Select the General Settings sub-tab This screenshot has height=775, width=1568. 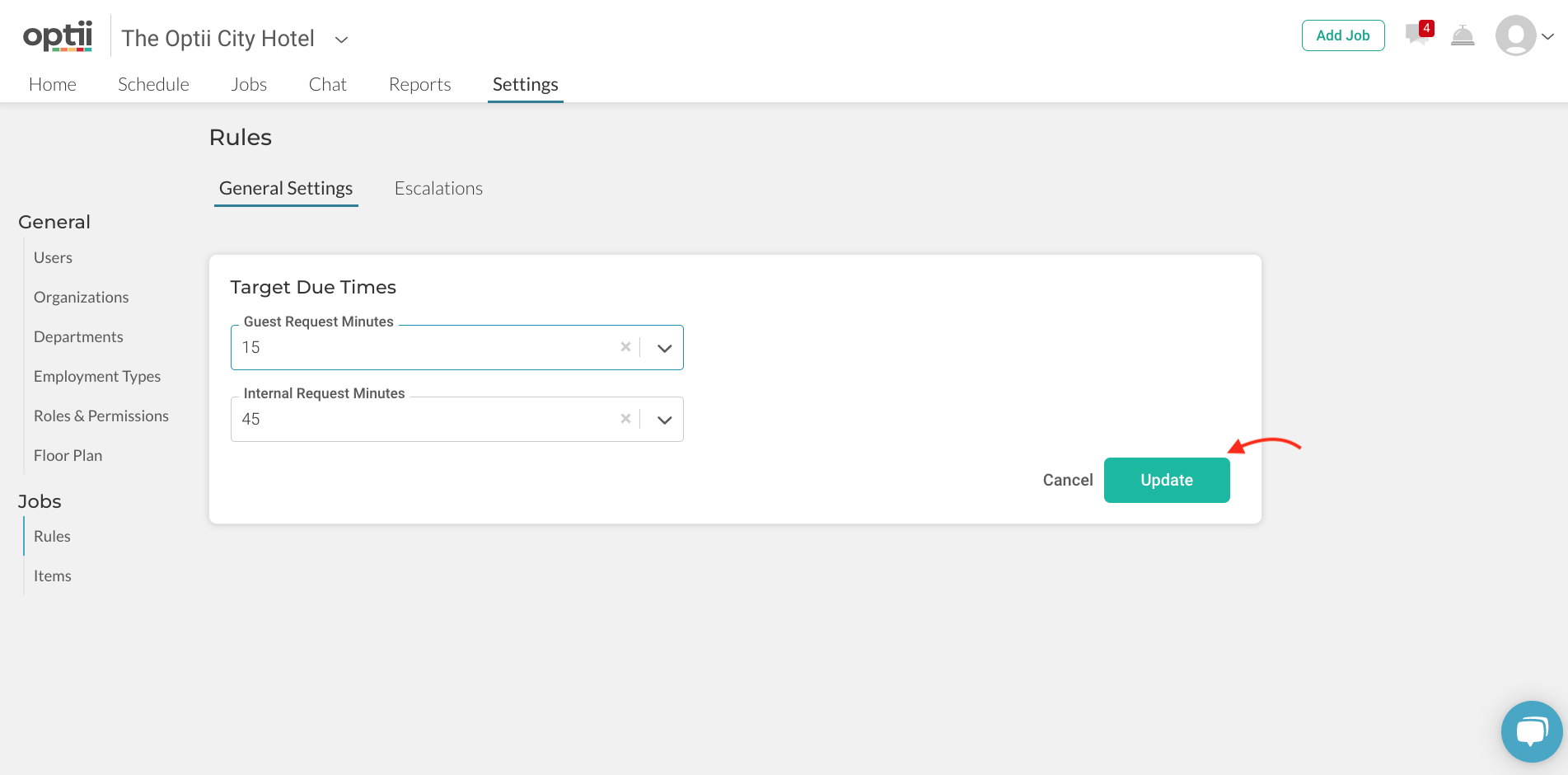click(286, 188)
